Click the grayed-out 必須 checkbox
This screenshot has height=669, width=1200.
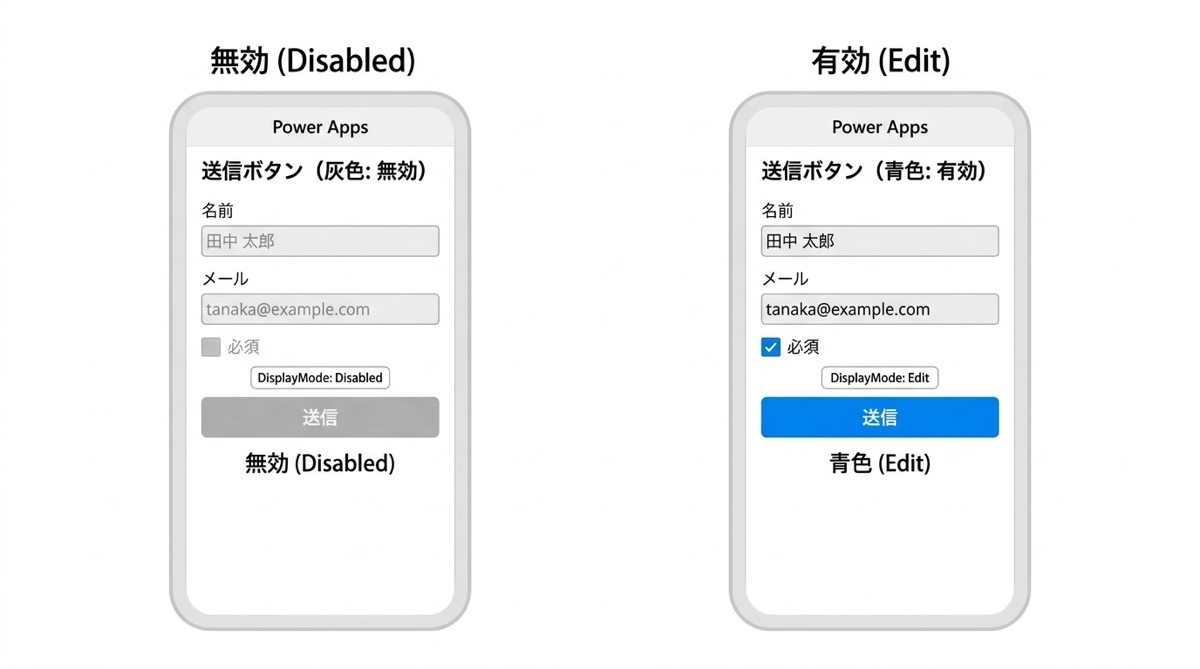(211, 347)
